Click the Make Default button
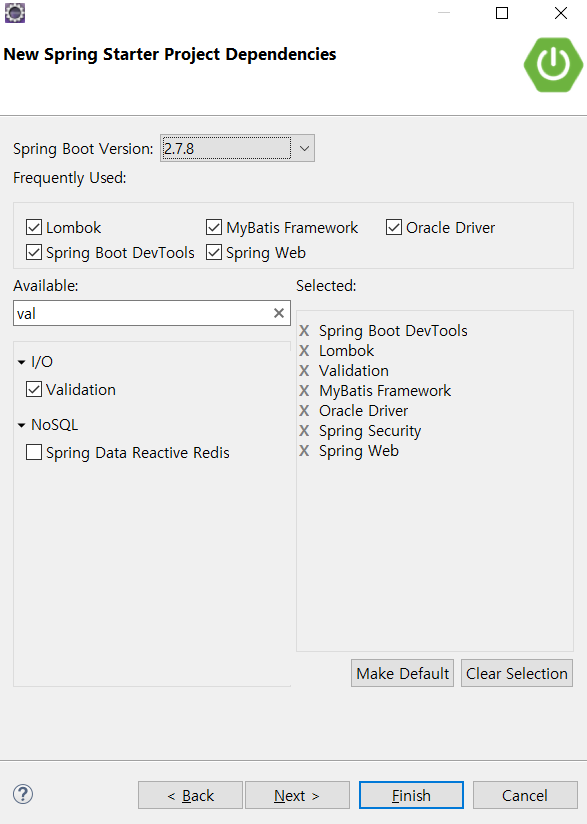 [x=403, y=673]
